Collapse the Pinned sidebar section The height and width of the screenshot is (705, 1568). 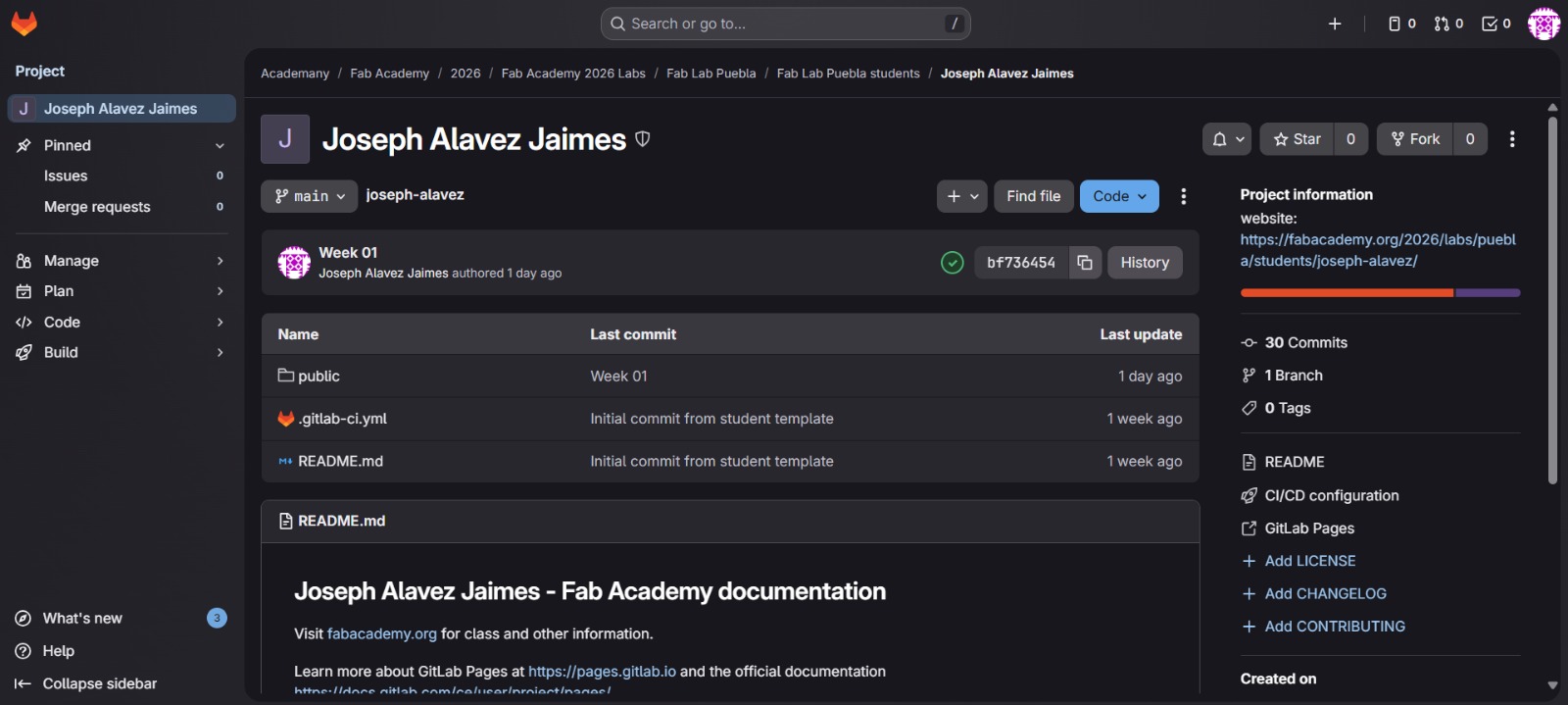(220, 146)
